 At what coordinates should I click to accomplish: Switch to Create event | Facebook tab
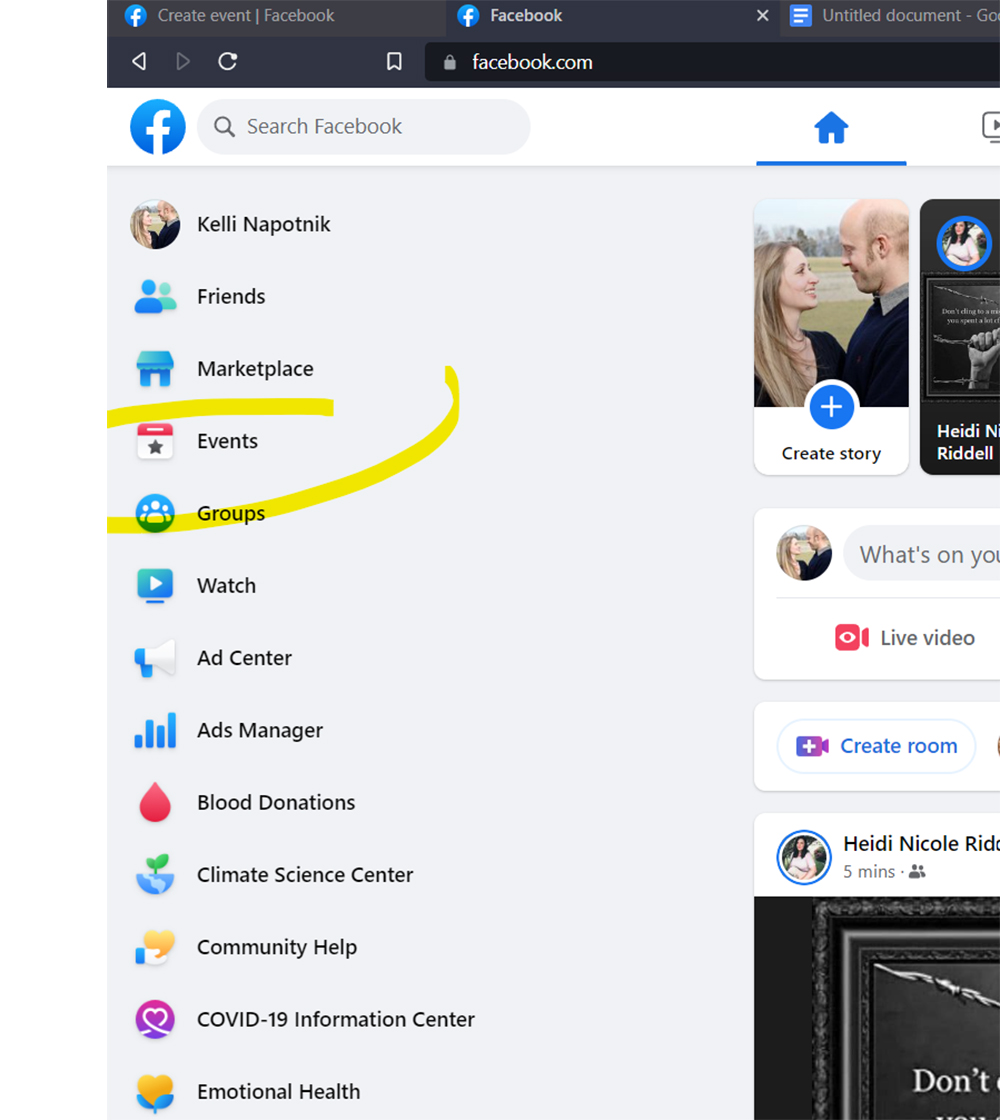pos(276,16)
